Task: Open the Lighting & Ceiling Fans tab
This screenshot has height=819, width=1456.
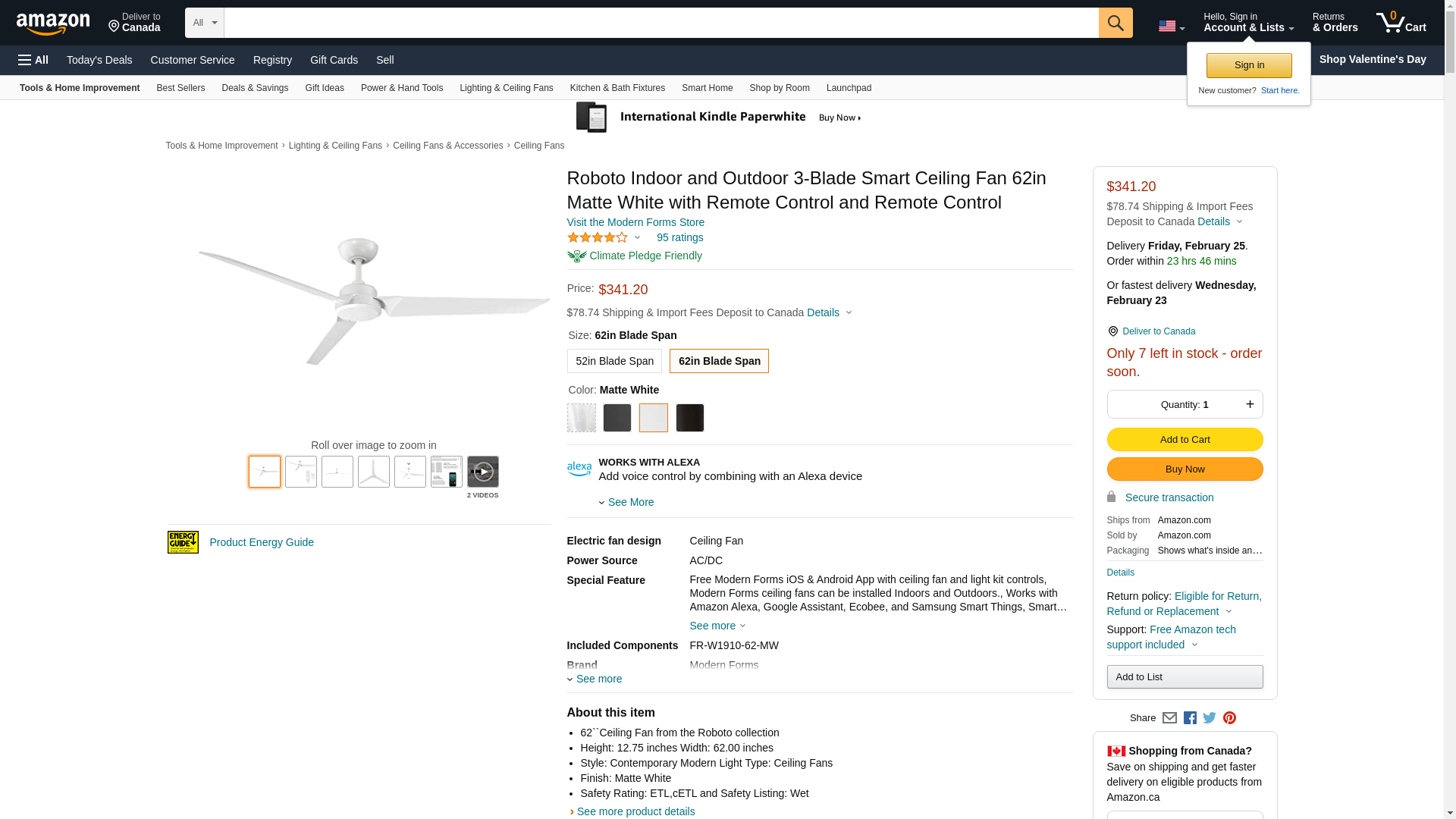Action: click(506, 88)
